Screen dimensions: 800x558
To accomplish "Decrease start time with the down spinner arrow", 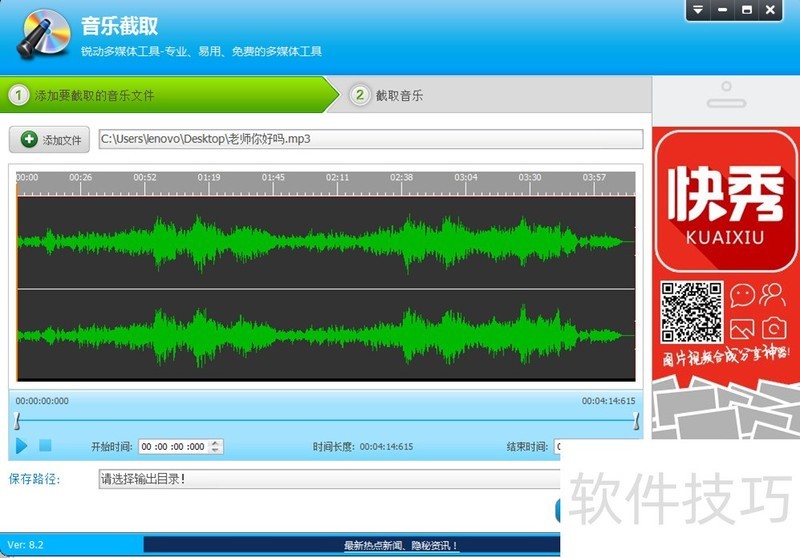I will coord(215,450).
